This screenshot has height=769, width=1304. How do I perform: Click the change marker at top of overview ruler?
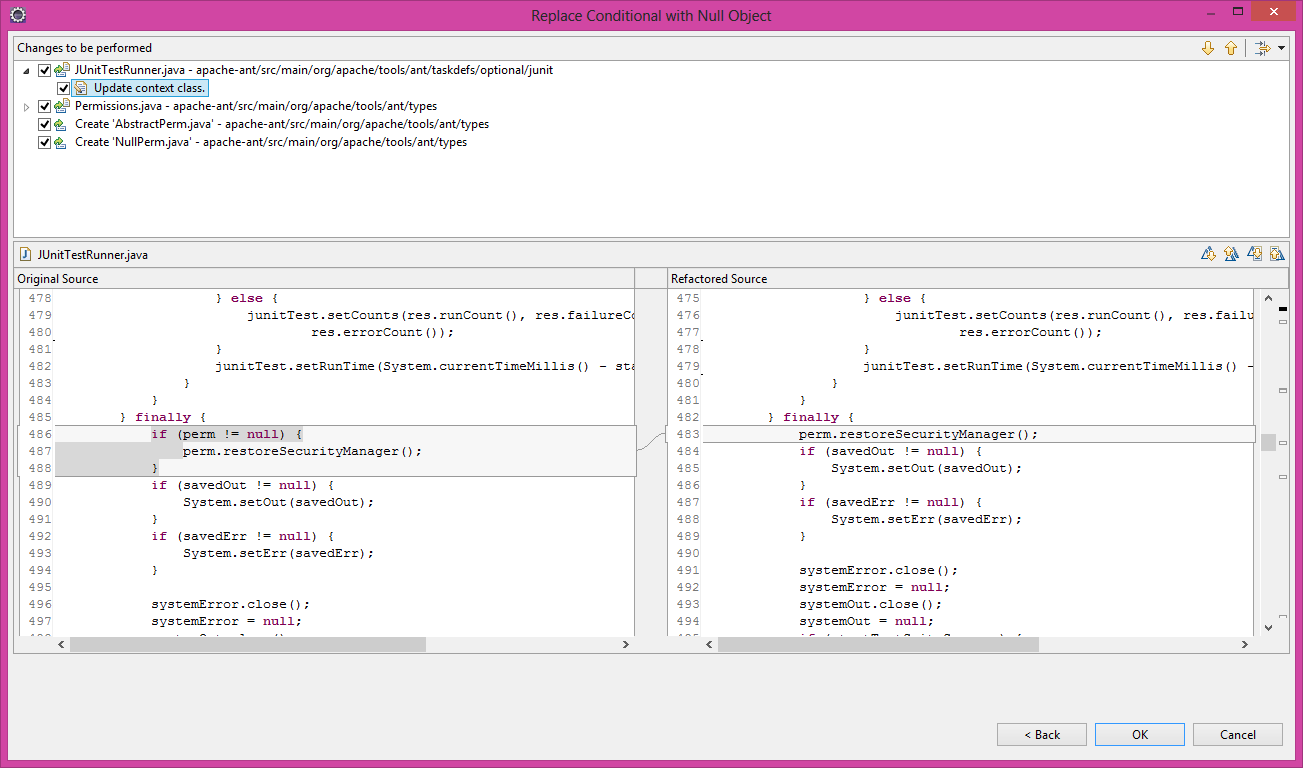(x=1283, y=308)
